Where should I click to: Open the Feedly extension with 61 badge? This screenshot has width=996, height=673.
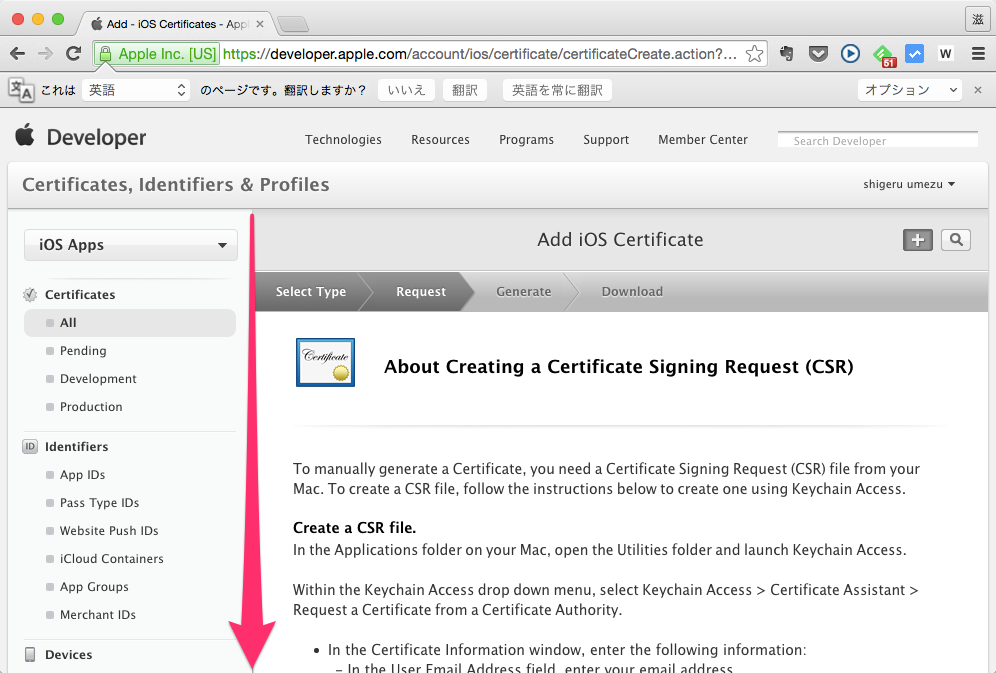884,55
